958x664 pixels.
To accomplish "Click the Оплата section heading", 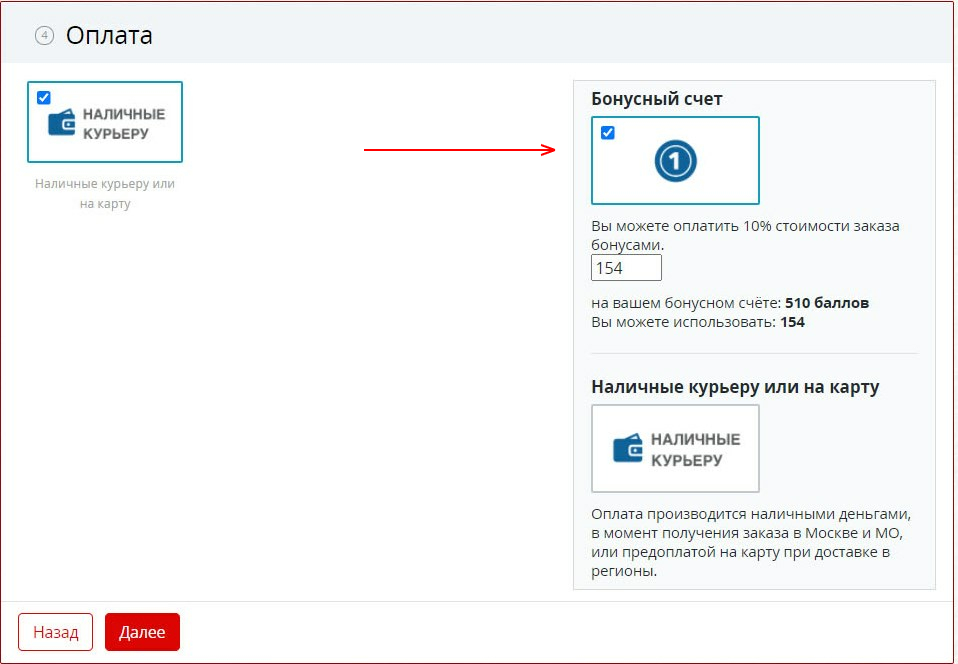I will point(109,36).
